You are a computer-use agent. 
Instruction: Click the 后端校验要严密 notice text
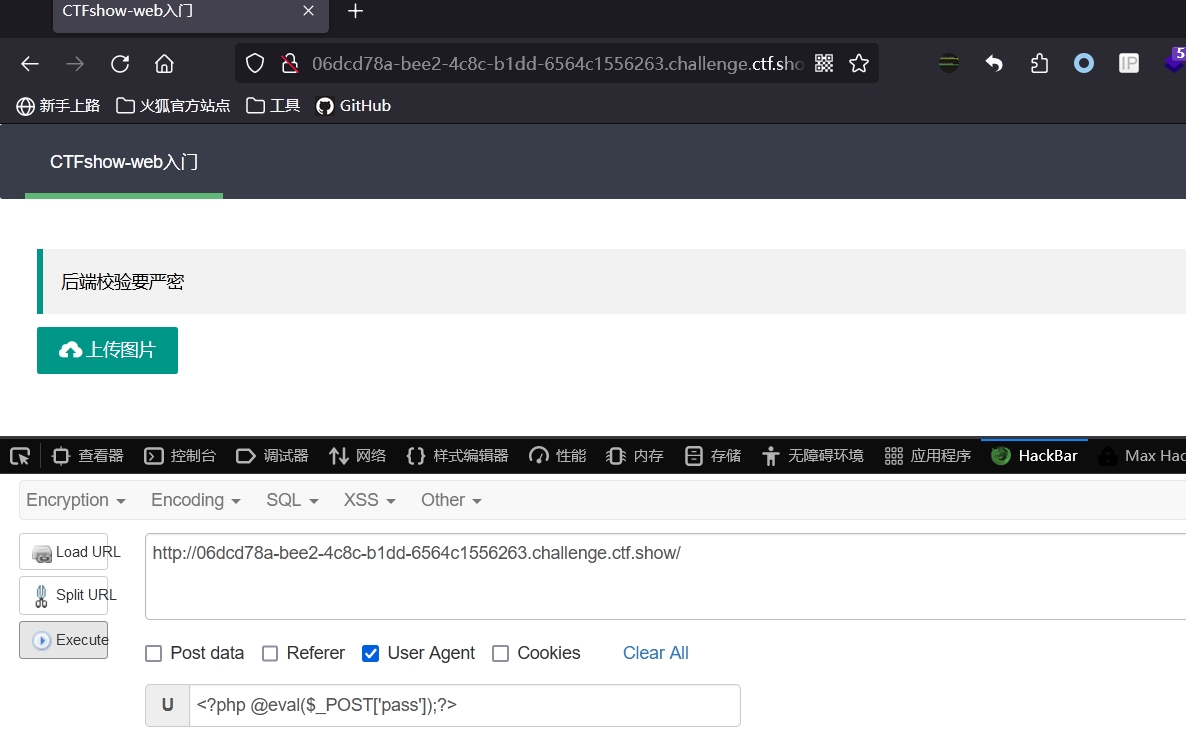[123, 282]
